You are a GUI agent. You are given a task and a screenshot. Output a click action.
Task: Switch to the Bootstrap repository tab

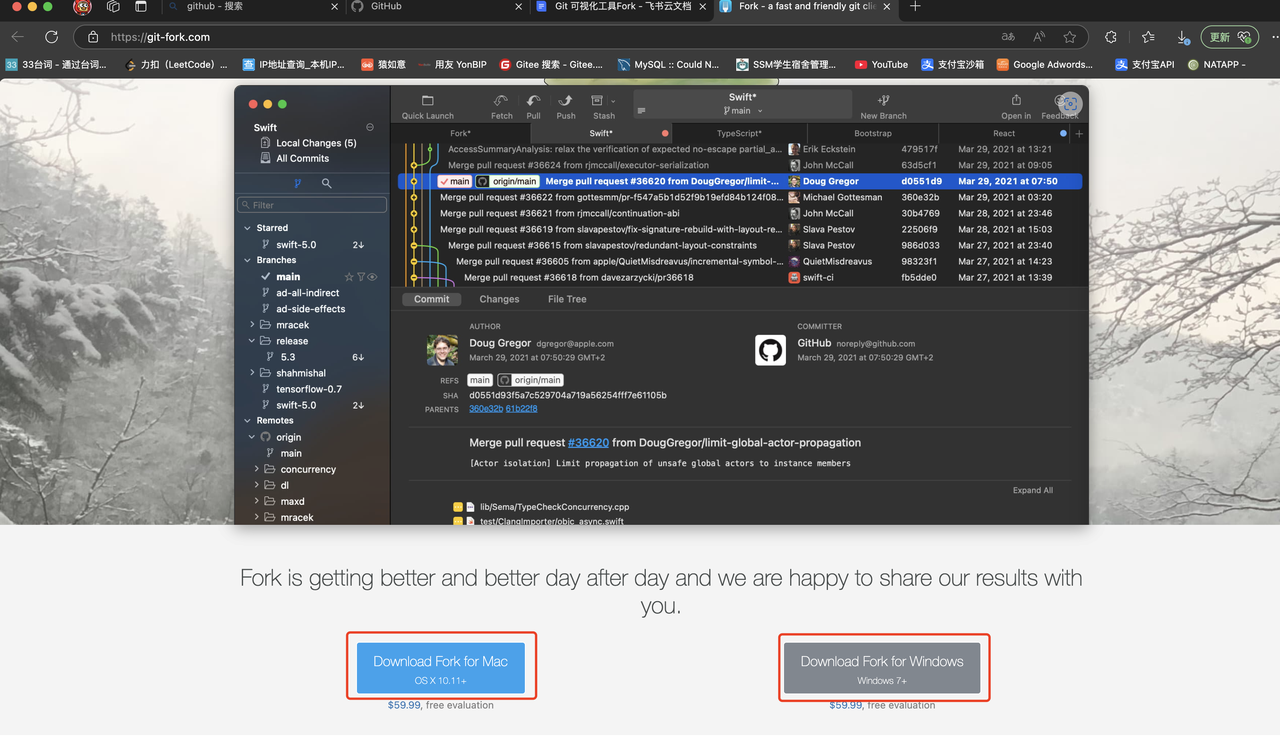coord(873,133)
